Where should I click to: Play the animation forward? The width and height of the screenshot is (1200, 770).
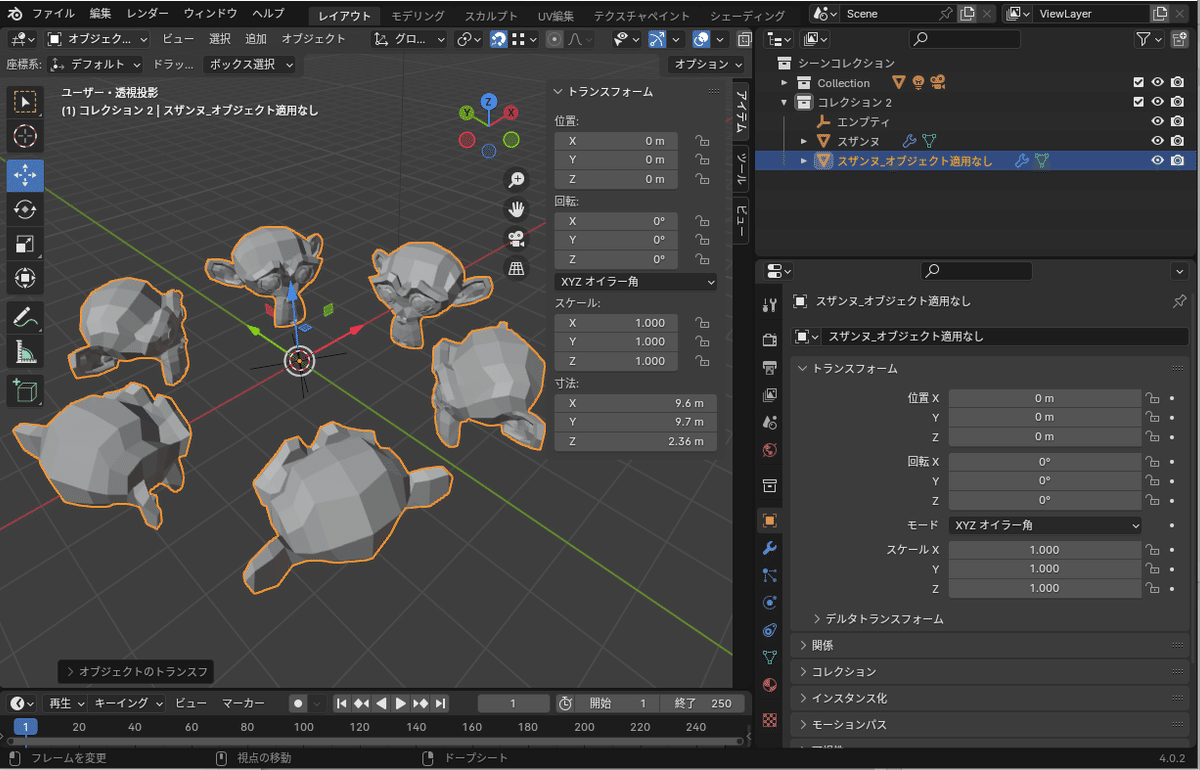point(401,703)
